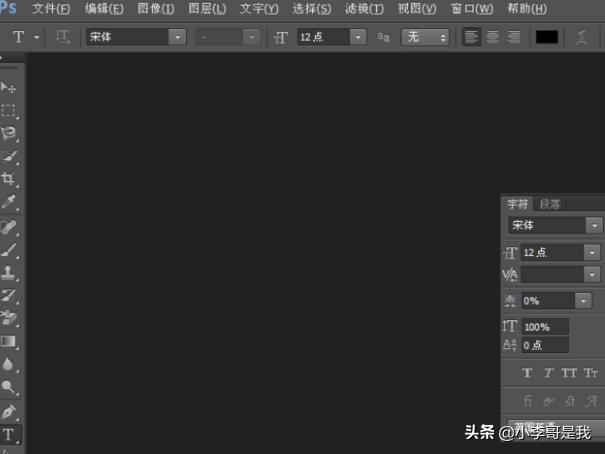Viewport: 605px width, 454px height.
Task: Click the black text color swatch
Action: tap(546, 37)
